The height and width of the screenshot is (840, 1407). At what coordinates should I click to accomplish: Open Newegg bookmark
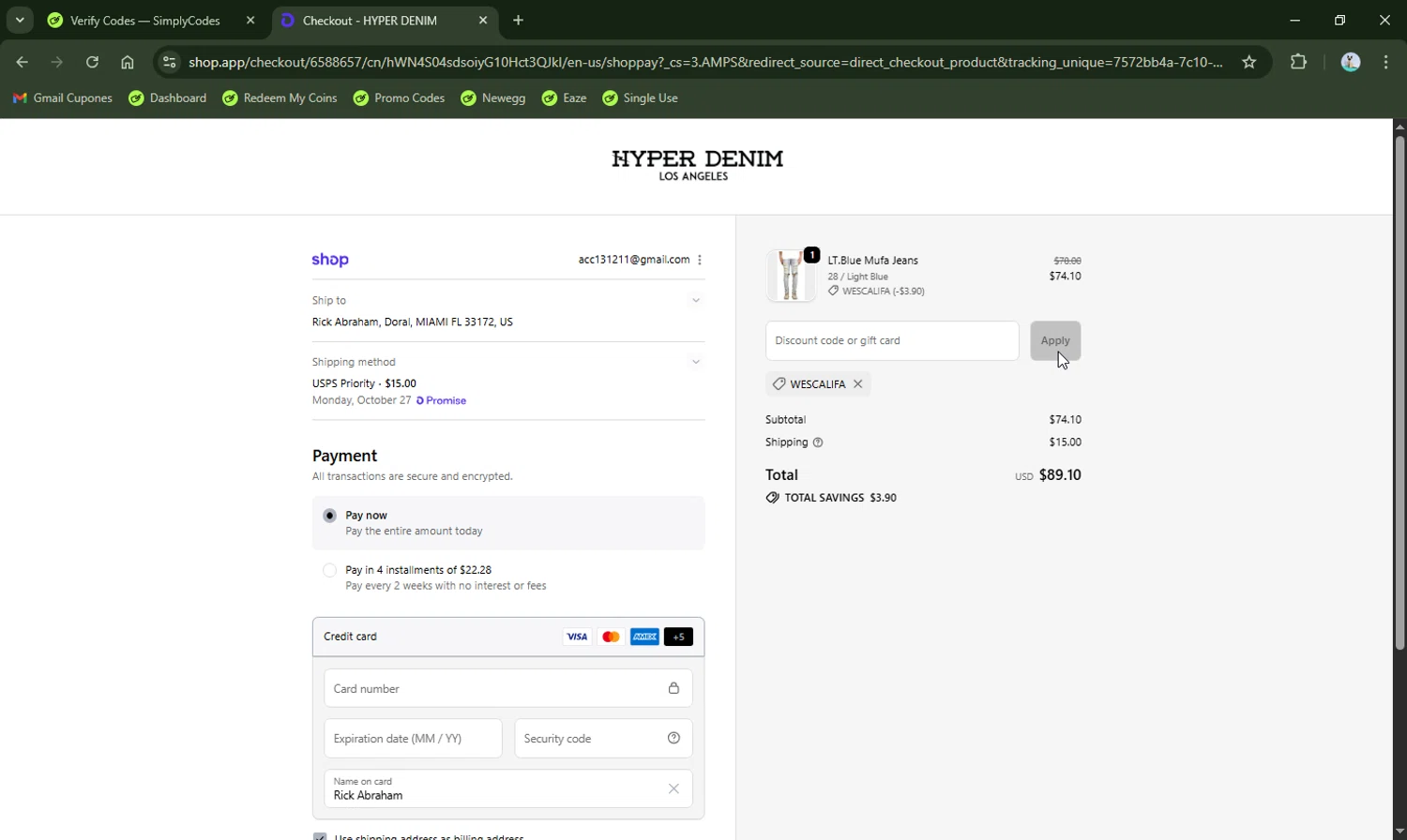(x=493, y=97)
